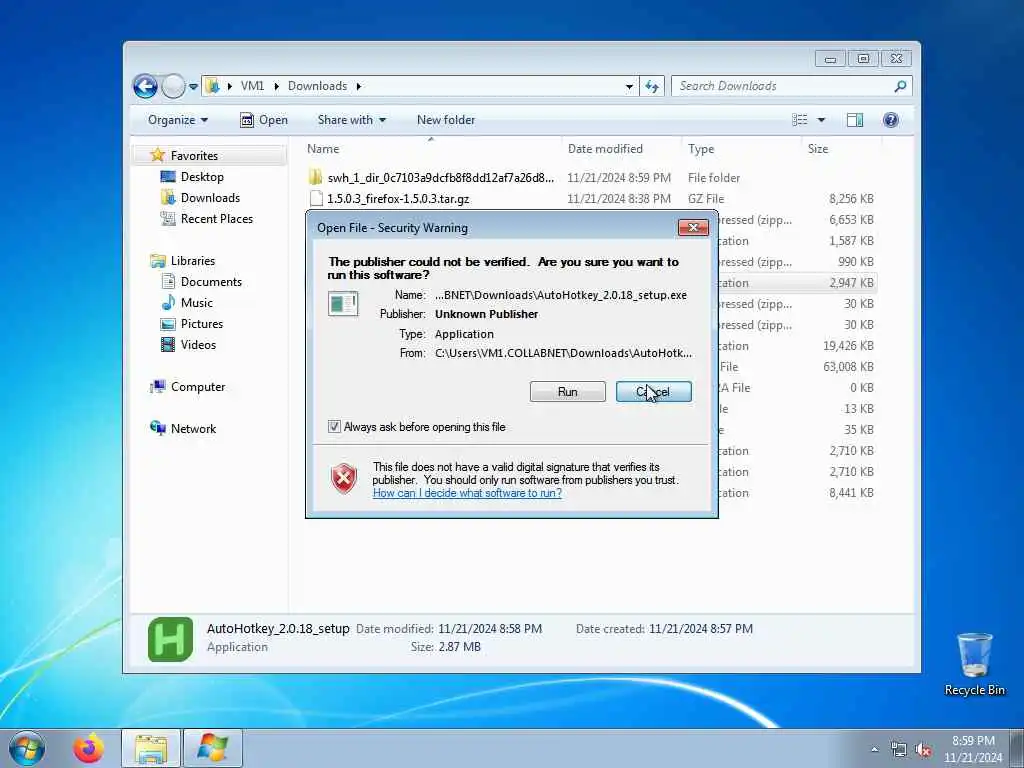The height and width of the screenshot is (768, 1024).
Task: Select the Downloads breadcrumb in address bar
Action: coord(317,86)
